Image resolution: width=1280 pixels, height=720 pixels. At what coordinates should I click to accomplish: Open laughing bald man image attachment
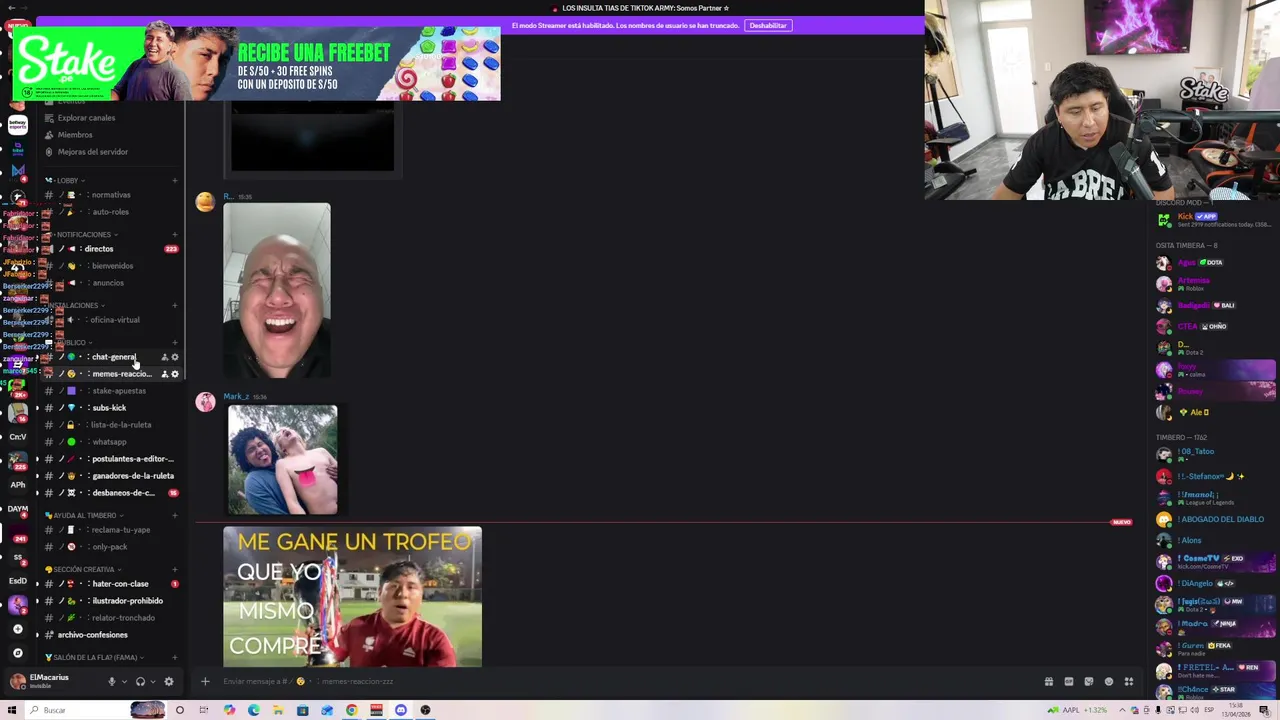point(277,291)
